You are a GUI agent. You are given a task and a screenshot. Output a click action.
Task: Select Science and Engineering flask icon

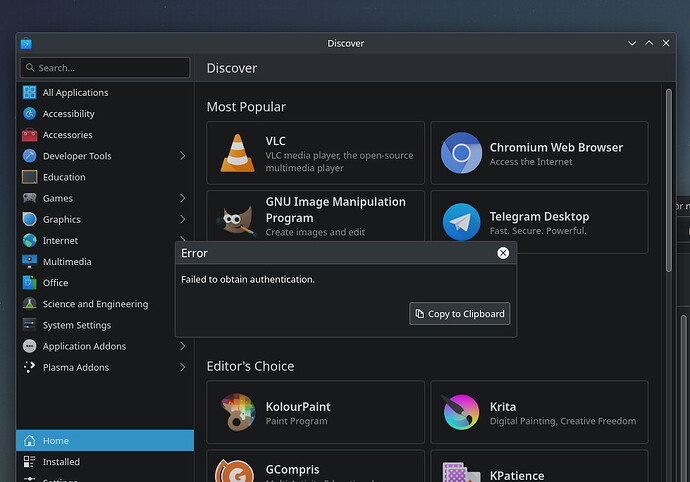click(x=29, y=304)
